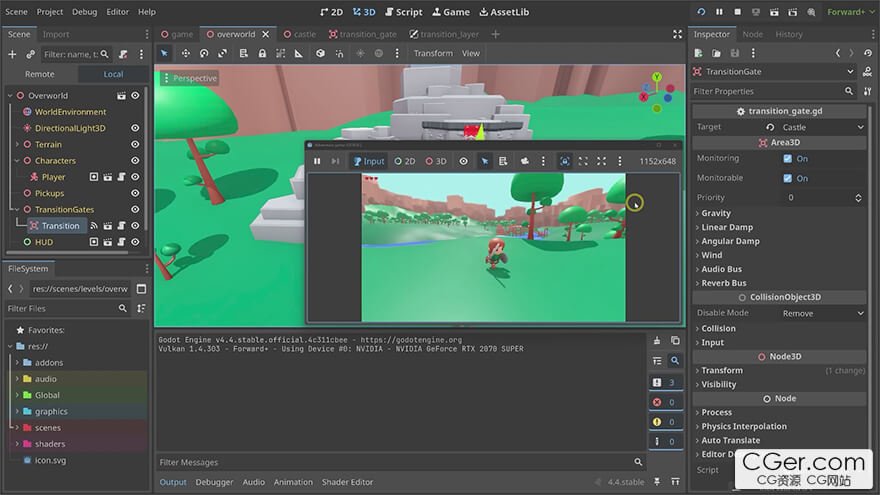Select 3D mode in game toolbar

[x=436, y=161]
